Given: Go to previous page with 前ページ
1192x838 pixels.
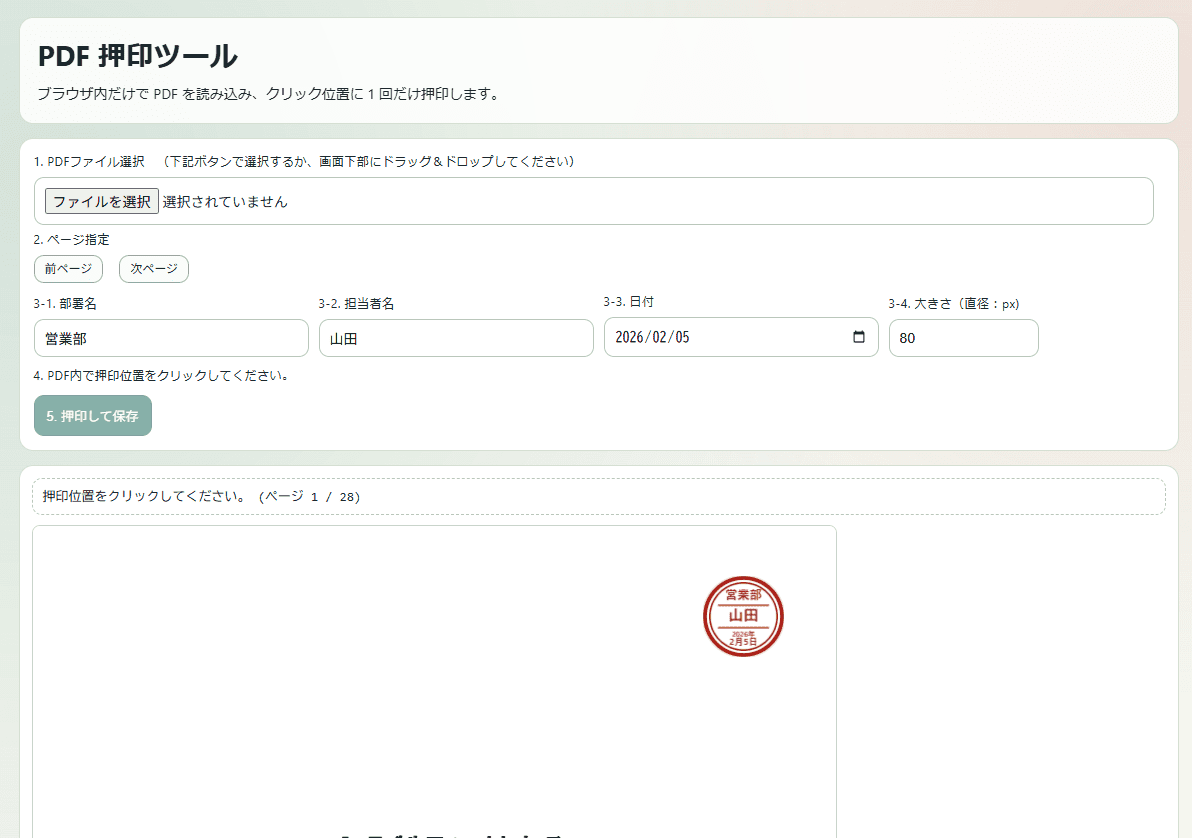Looking at the screenshot, I should pyautogui.click(x=68, y=269).
